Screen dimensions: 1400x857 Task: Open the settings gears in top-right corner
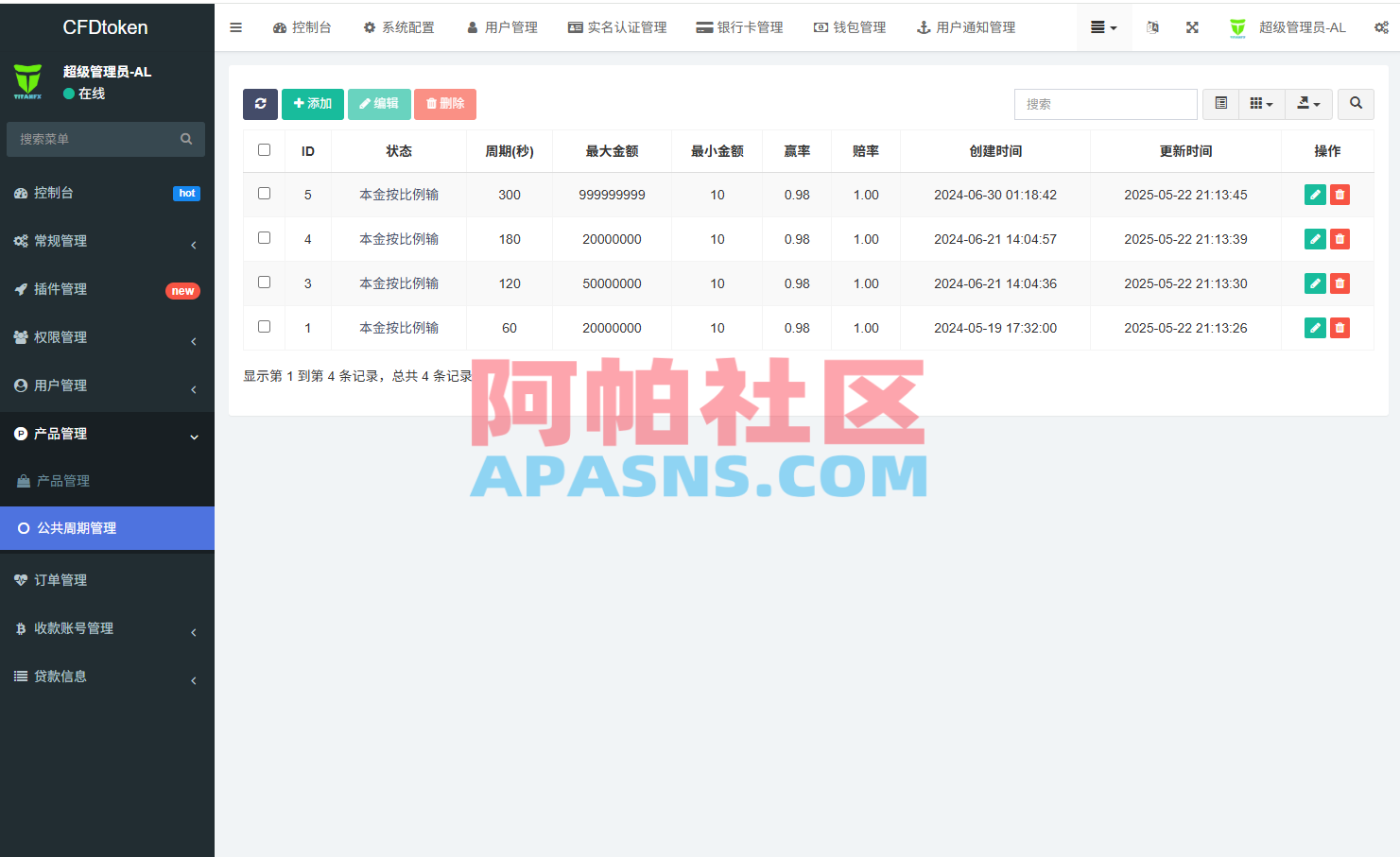click(1381, 27)
